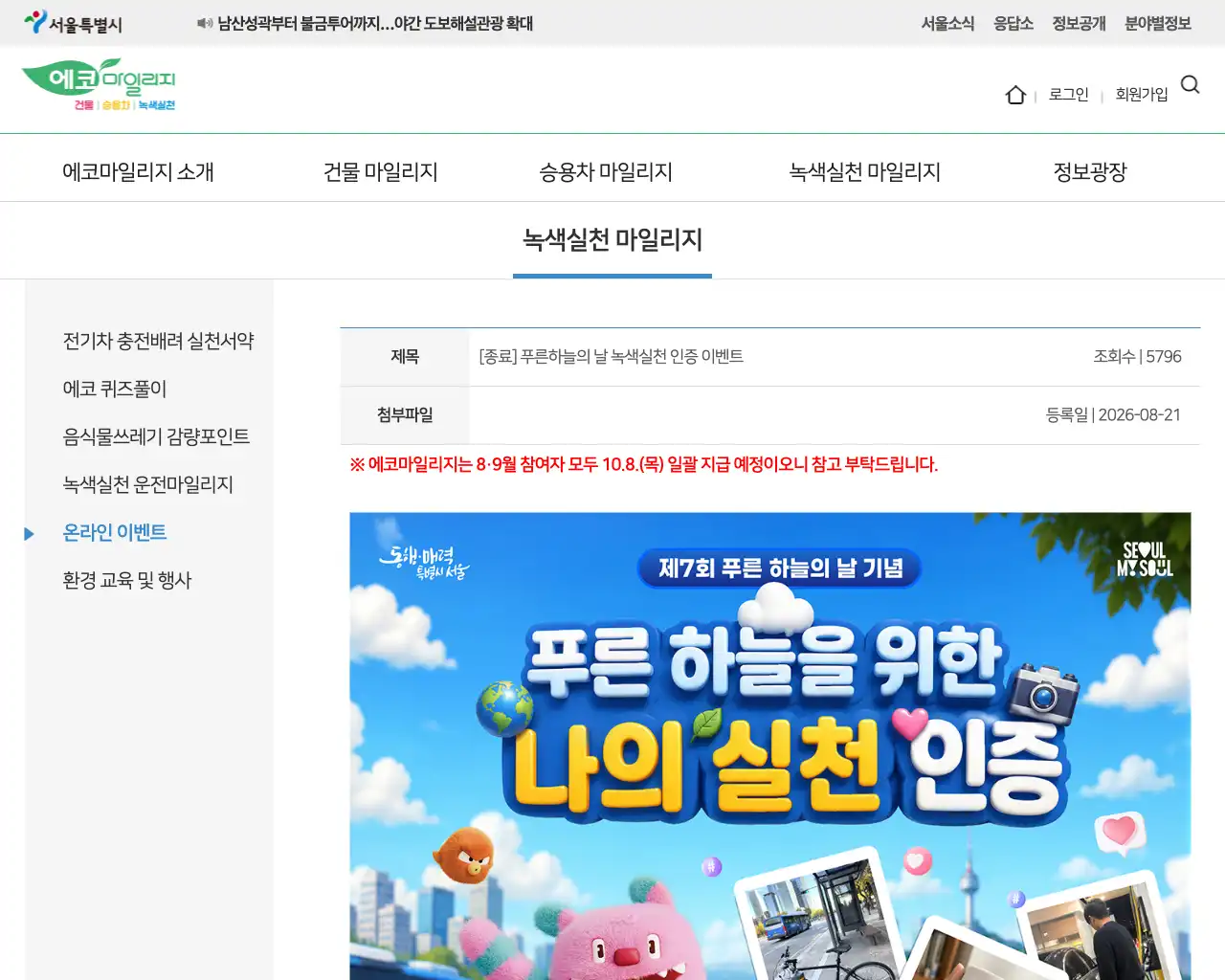
Task: Click the 첨부파일 row label
Action: point(405,415)
